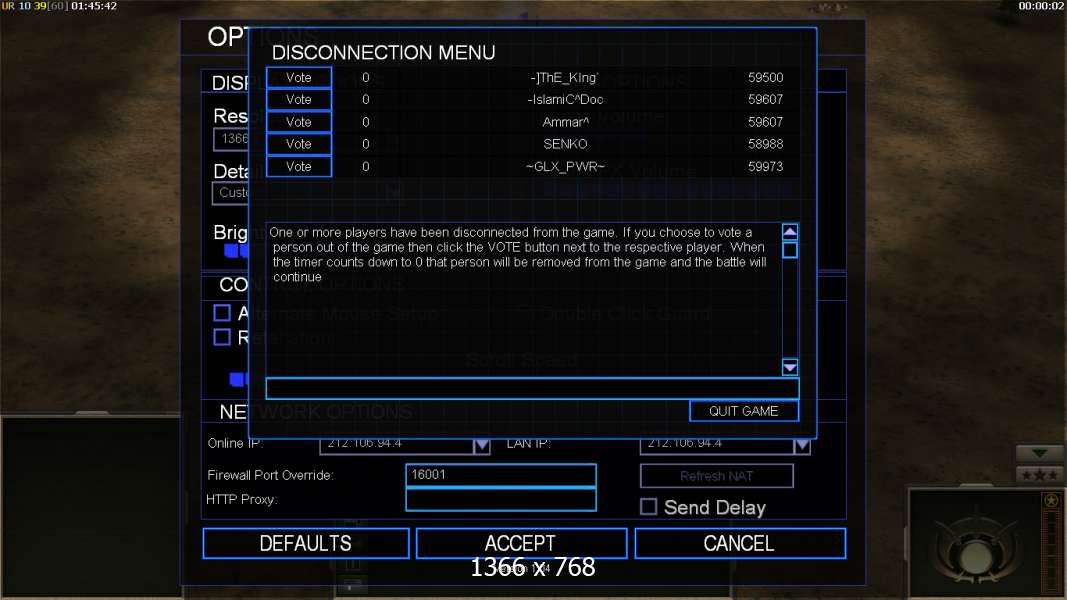Click ACCEPT in Options menu
This screenshot has height=600, width=1067.
[521, 544]
